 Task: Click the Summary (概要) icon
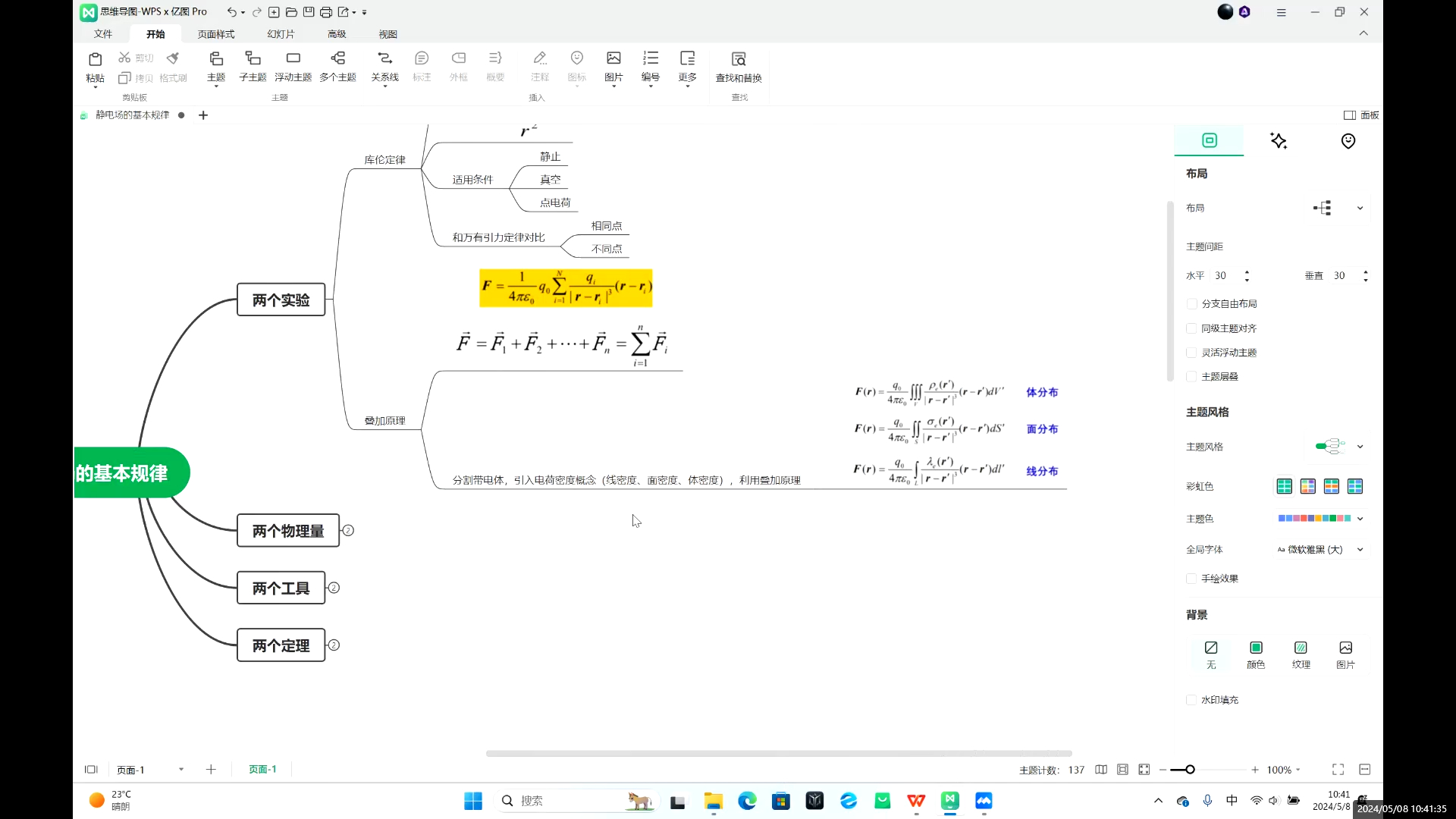[495, 58]
